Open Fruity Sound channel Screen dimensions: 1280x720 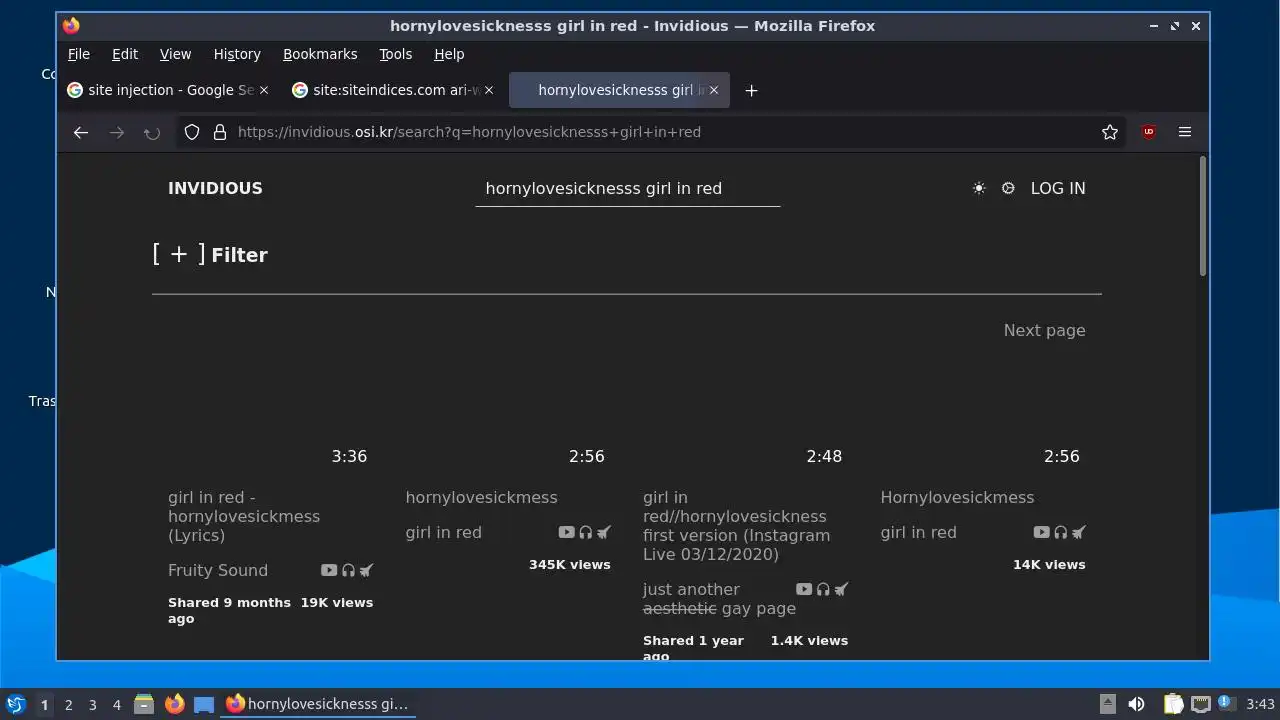pos(218,570)
